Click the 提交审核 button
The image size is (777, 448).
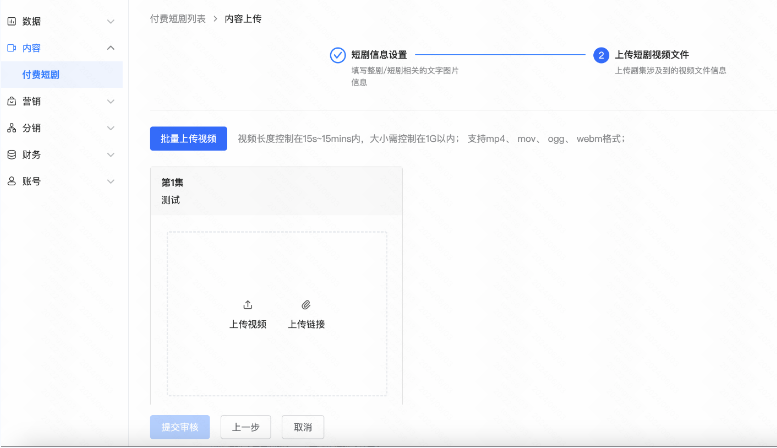point(180,427)
